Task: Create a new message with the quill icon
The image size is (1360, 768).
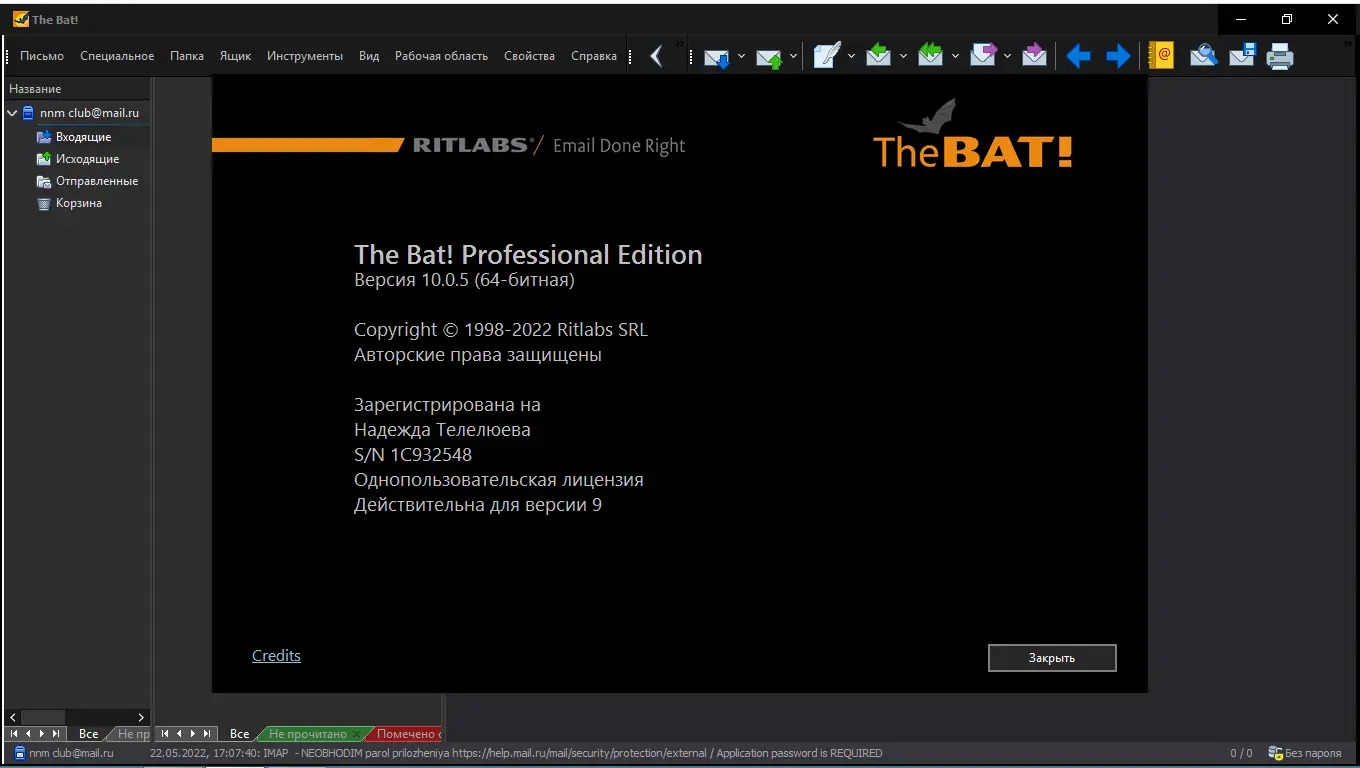Action: click(826, 56)
